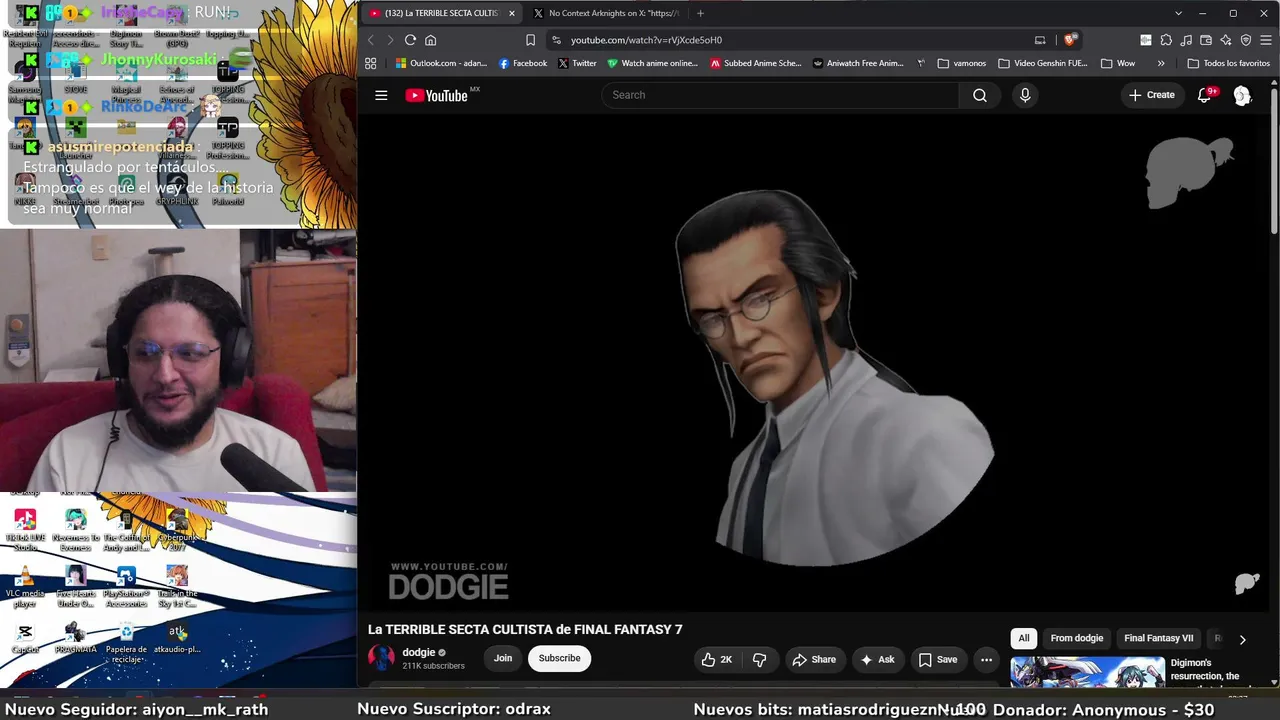Viewport: 1280px width, 720px height.
Task: Open Twitter bookmark
Action: [577, 63]
